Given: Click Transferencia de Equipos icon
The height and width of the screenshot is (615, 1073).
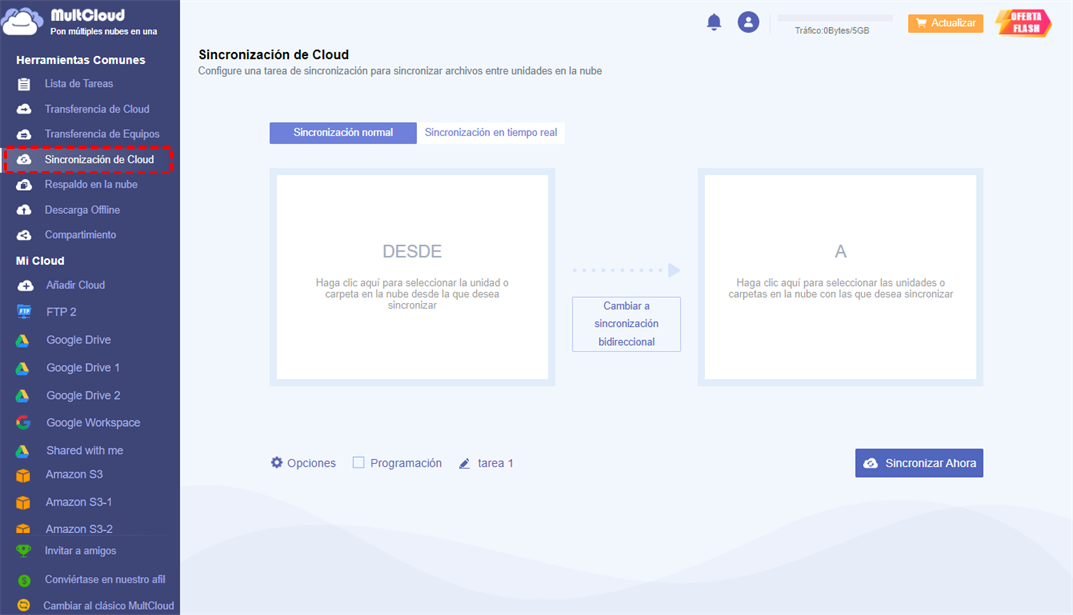Looking at the screenshot, I should (24, 135).
